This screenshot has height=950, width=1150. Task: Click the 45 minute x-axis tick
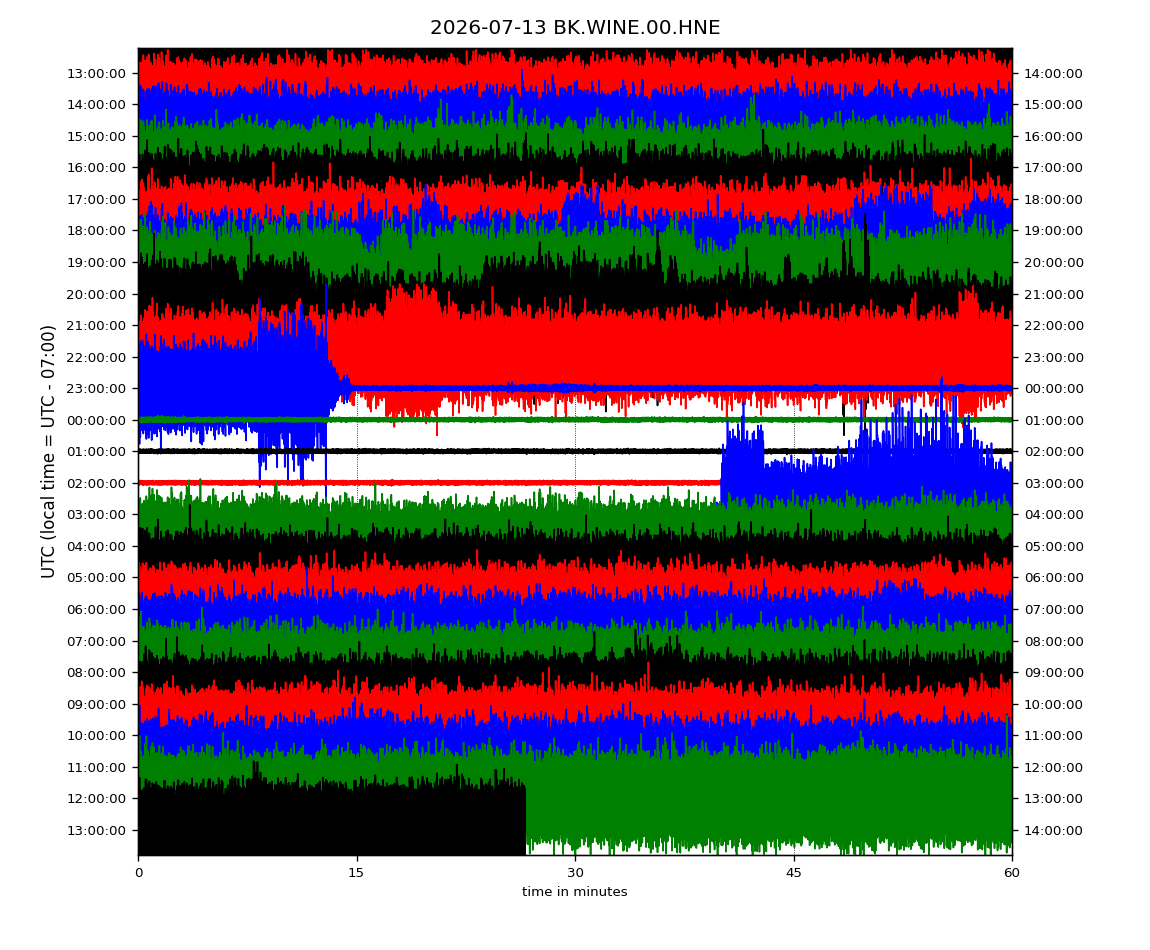794,873
